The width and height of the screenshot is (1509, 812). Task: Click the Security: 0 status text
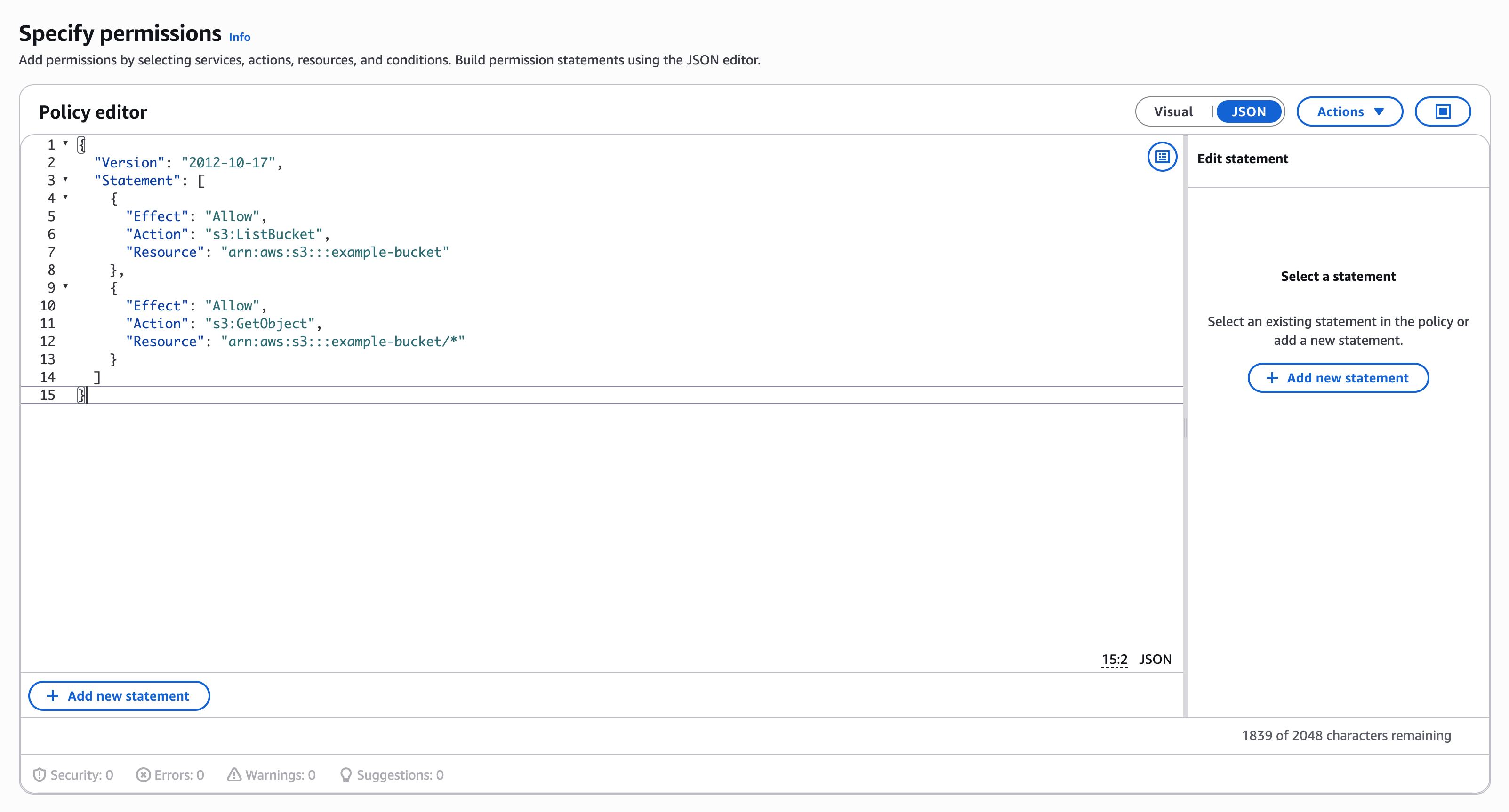(81, 774)
